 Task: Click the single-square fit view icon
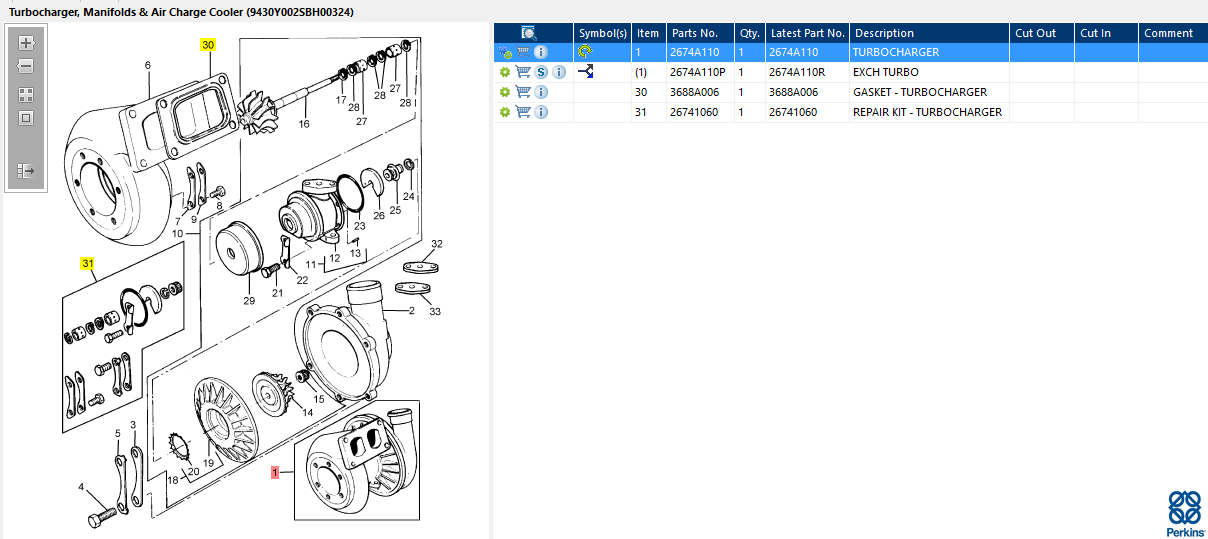(x=26, y=118)
